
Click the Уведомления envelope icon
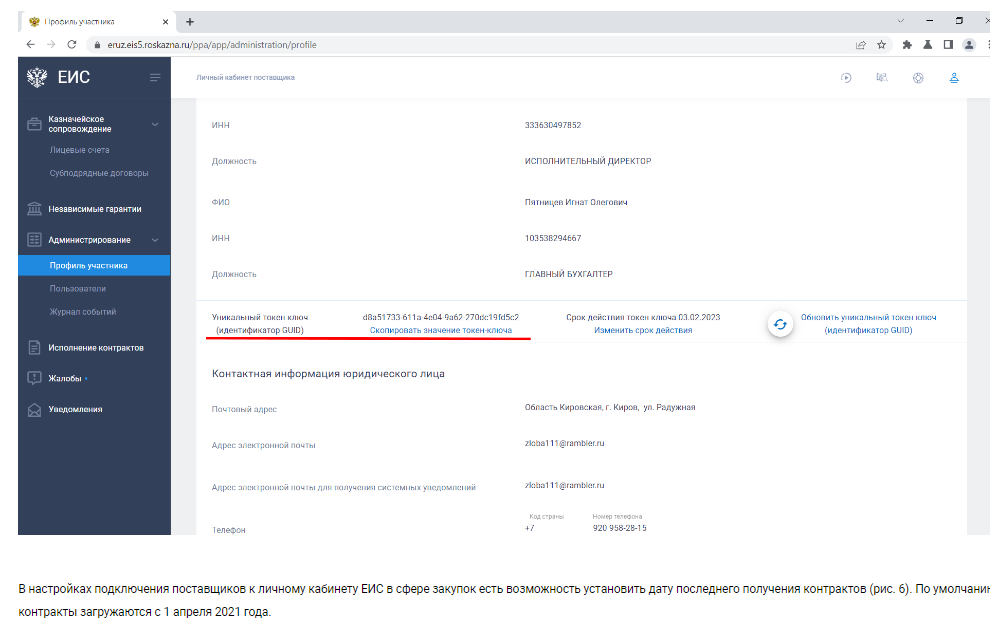35,410
